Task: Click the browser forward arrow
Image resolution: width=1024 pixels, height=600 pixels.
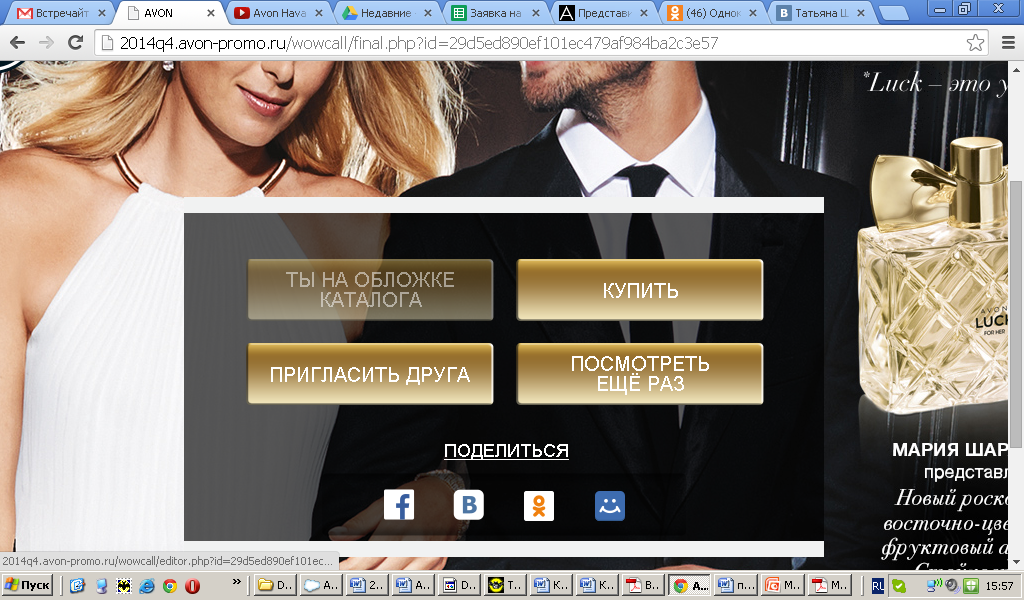Action: (x=46, y=43)
